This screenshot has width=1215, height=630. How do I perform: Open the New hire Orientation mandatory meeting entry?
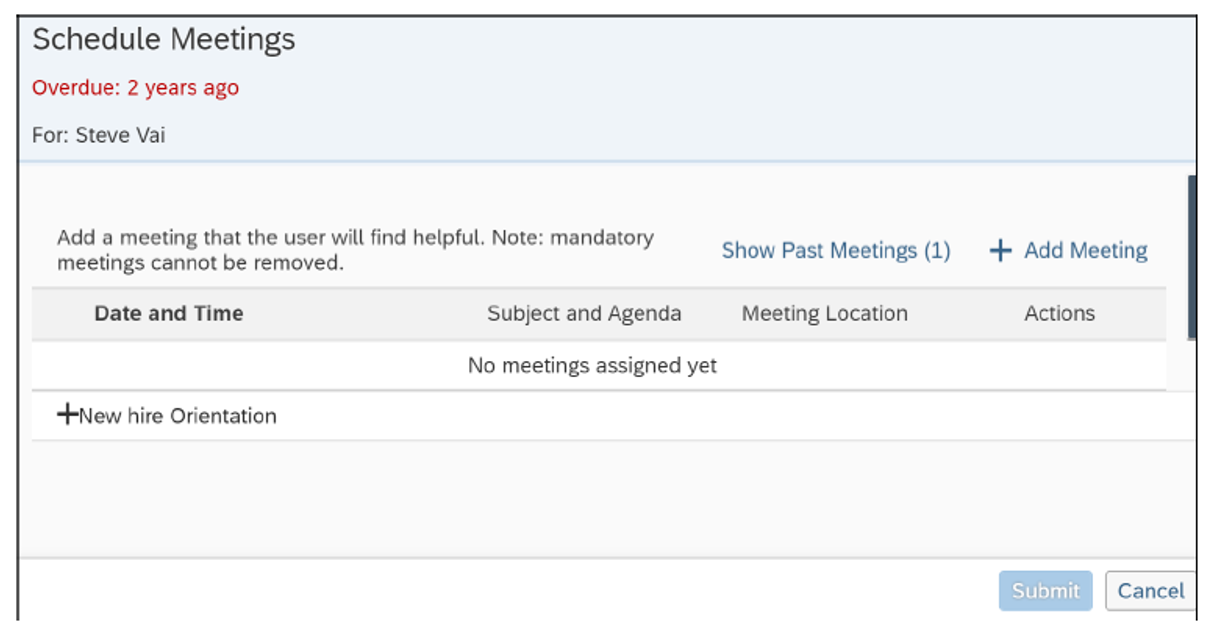coord(178,415)
